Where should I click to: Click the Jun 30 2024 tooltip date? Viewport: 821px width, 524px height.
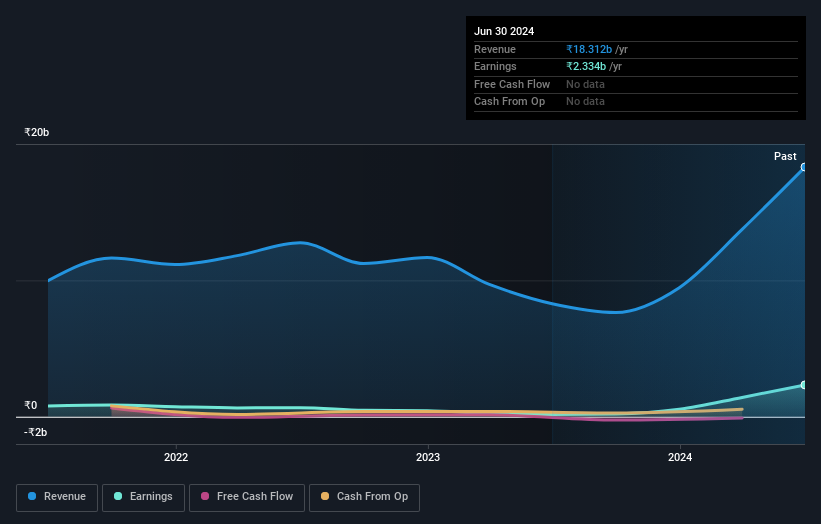pyautogui.click(x=504, y=31)
